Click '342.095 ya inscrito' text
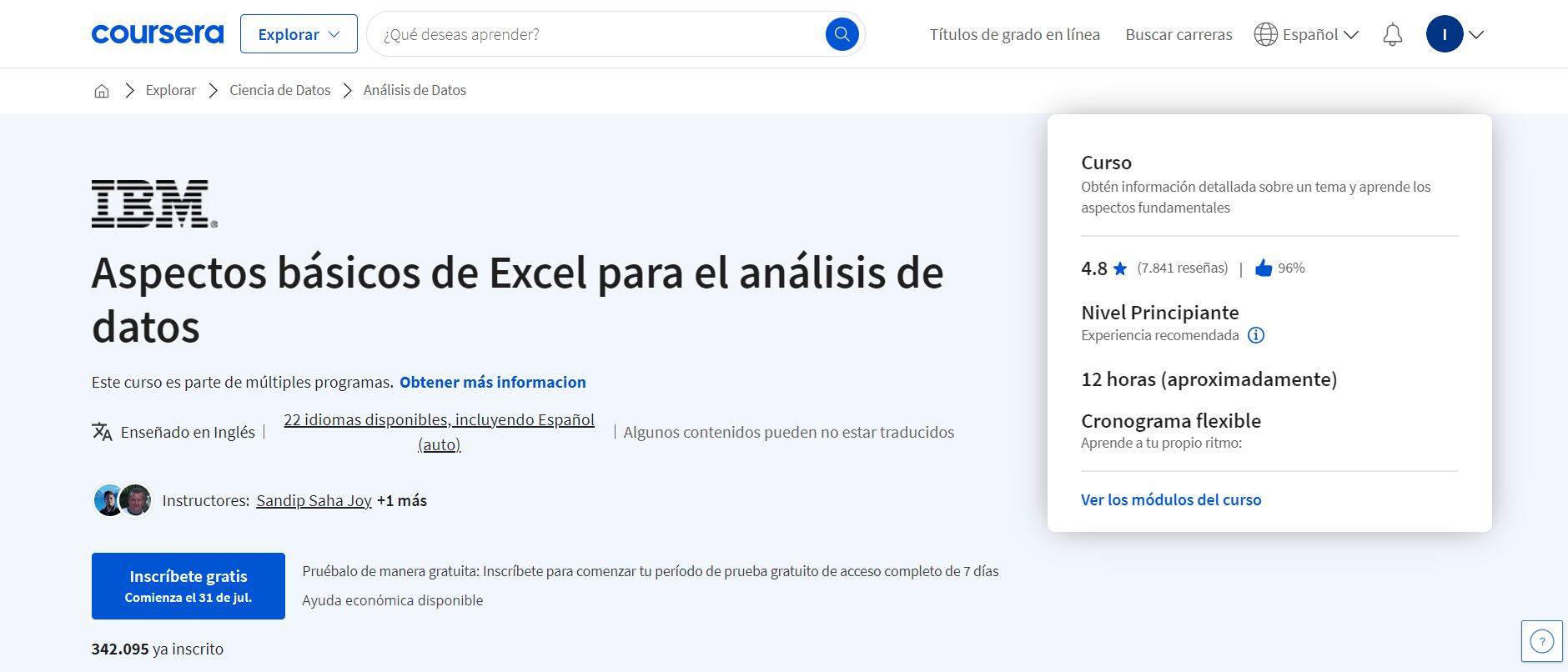1568x672 pixels. [158, 649]
